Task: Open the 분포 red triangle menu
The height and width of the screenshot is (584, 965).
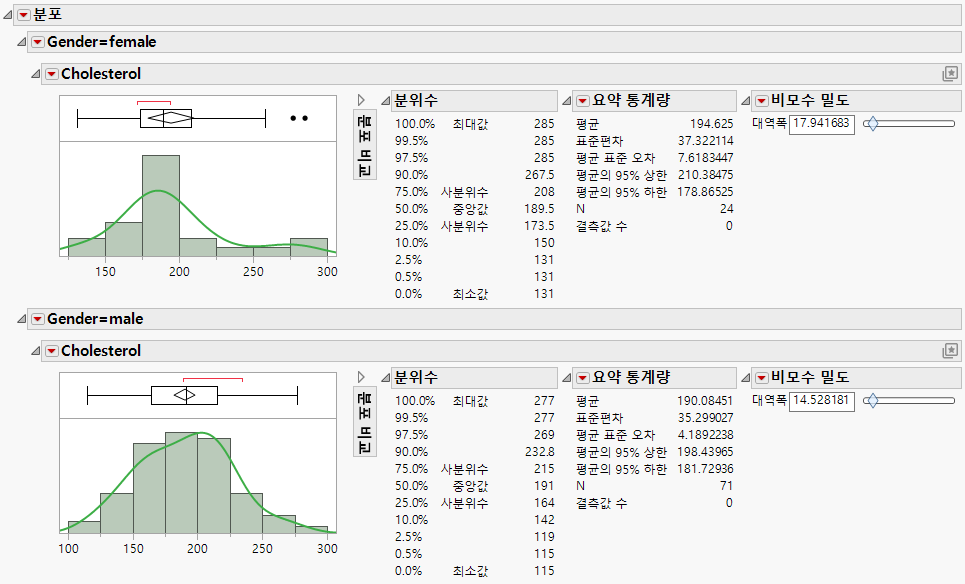Action: pos(22,16)
